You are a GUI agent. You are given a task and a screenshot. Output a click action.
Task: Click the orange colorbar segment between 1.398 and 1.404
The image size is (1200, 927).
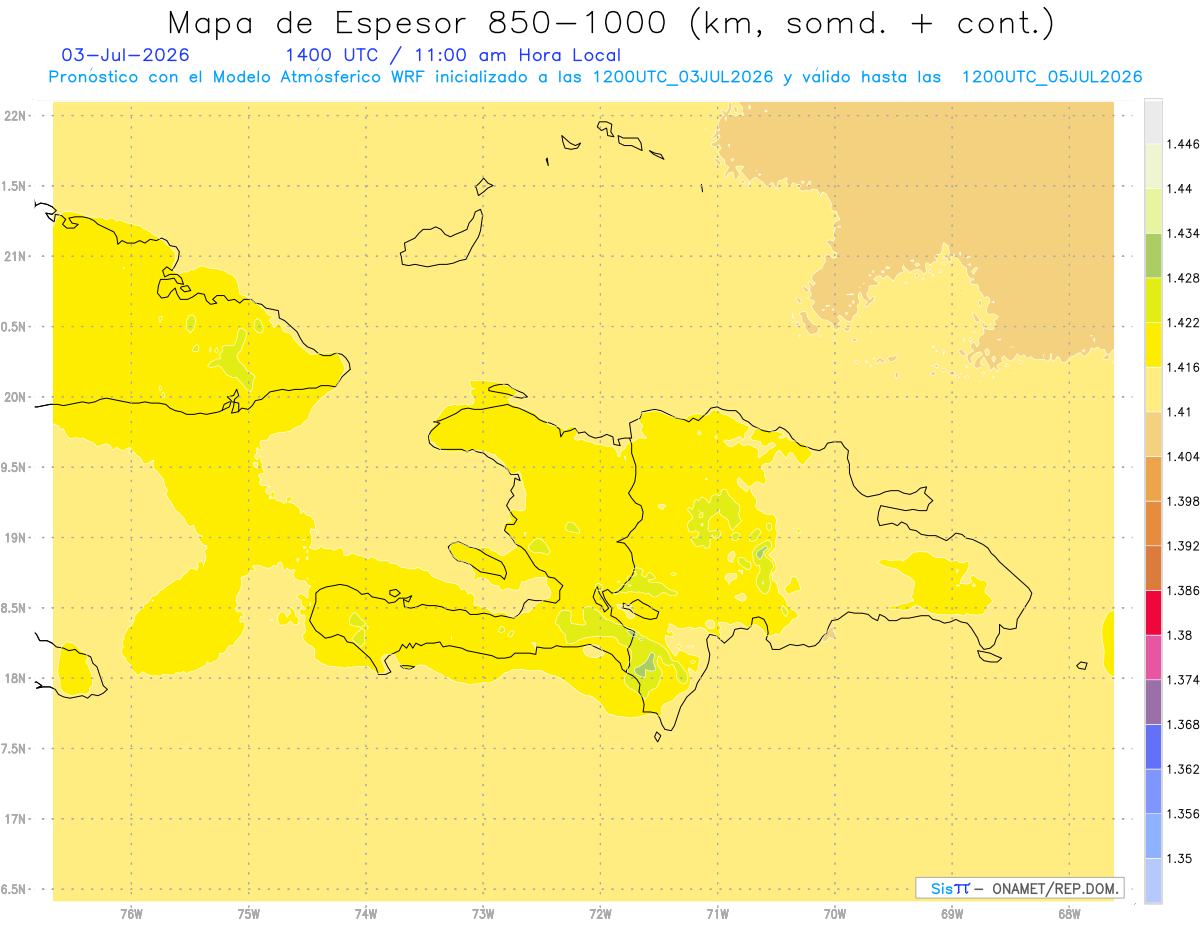(1153, 478)
